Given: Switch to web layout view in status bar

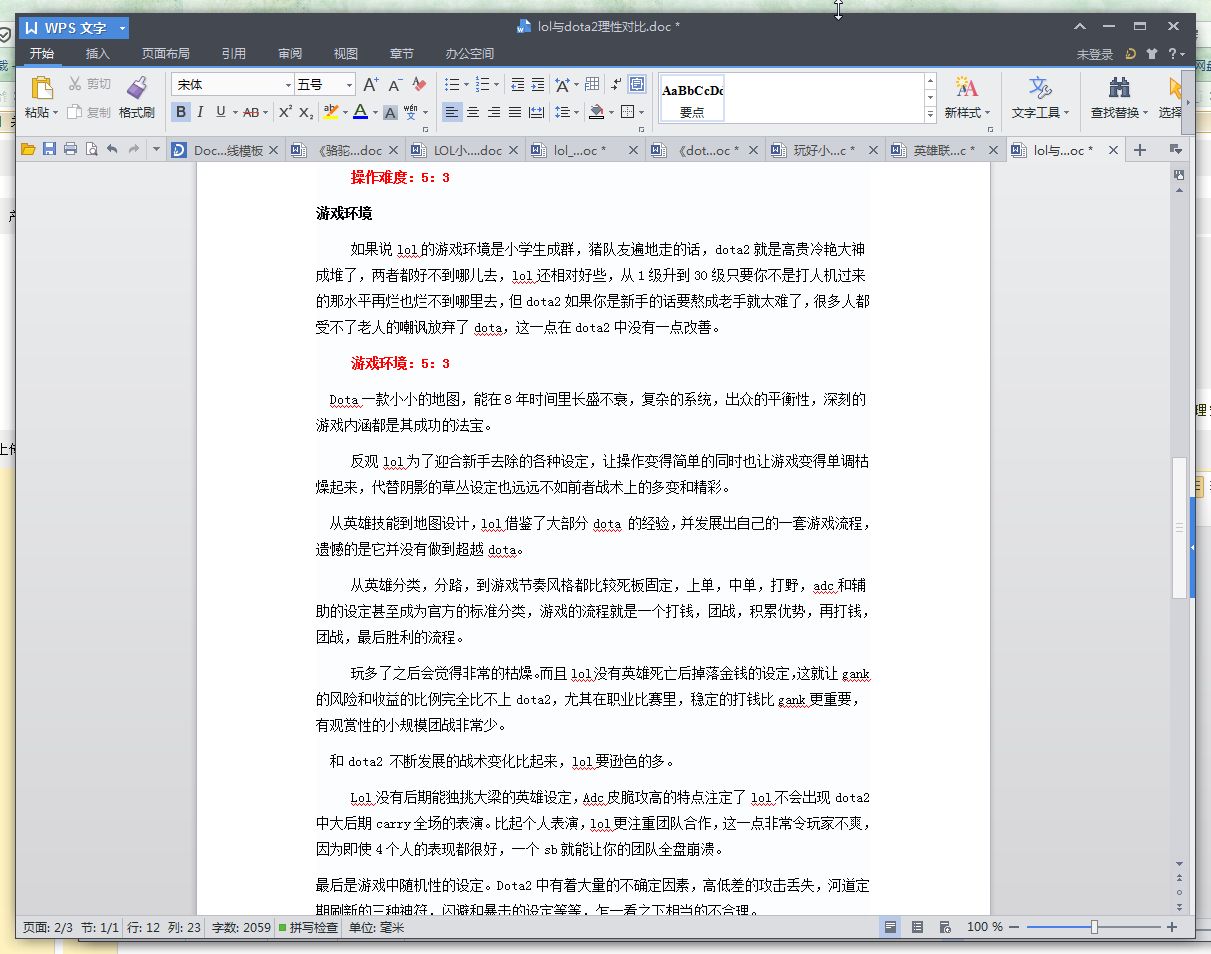Looking at the screenshot, I should [x=944, y=928].
